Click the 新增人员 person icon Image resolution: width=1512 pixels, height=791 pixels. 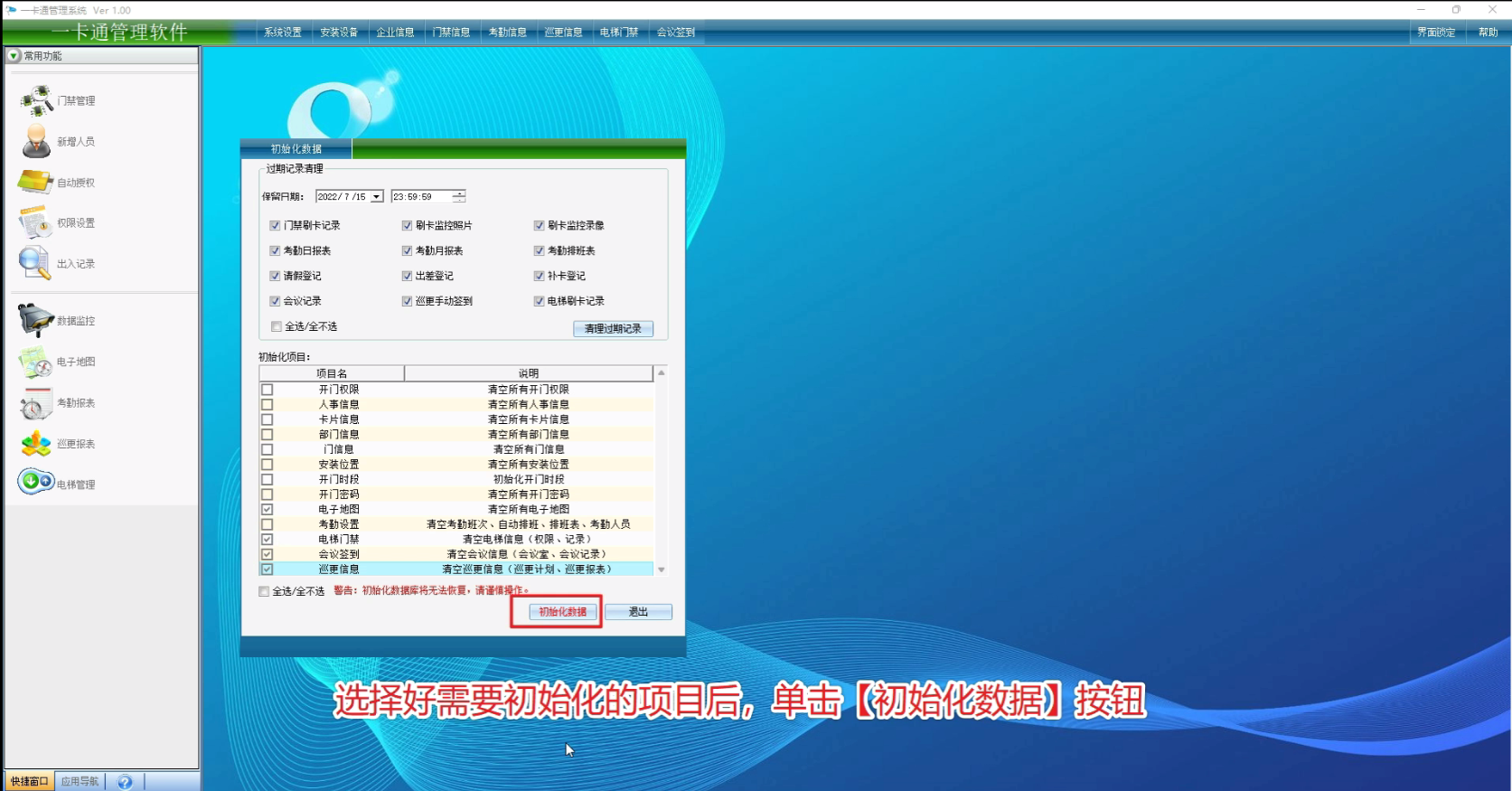click(36, 142)
